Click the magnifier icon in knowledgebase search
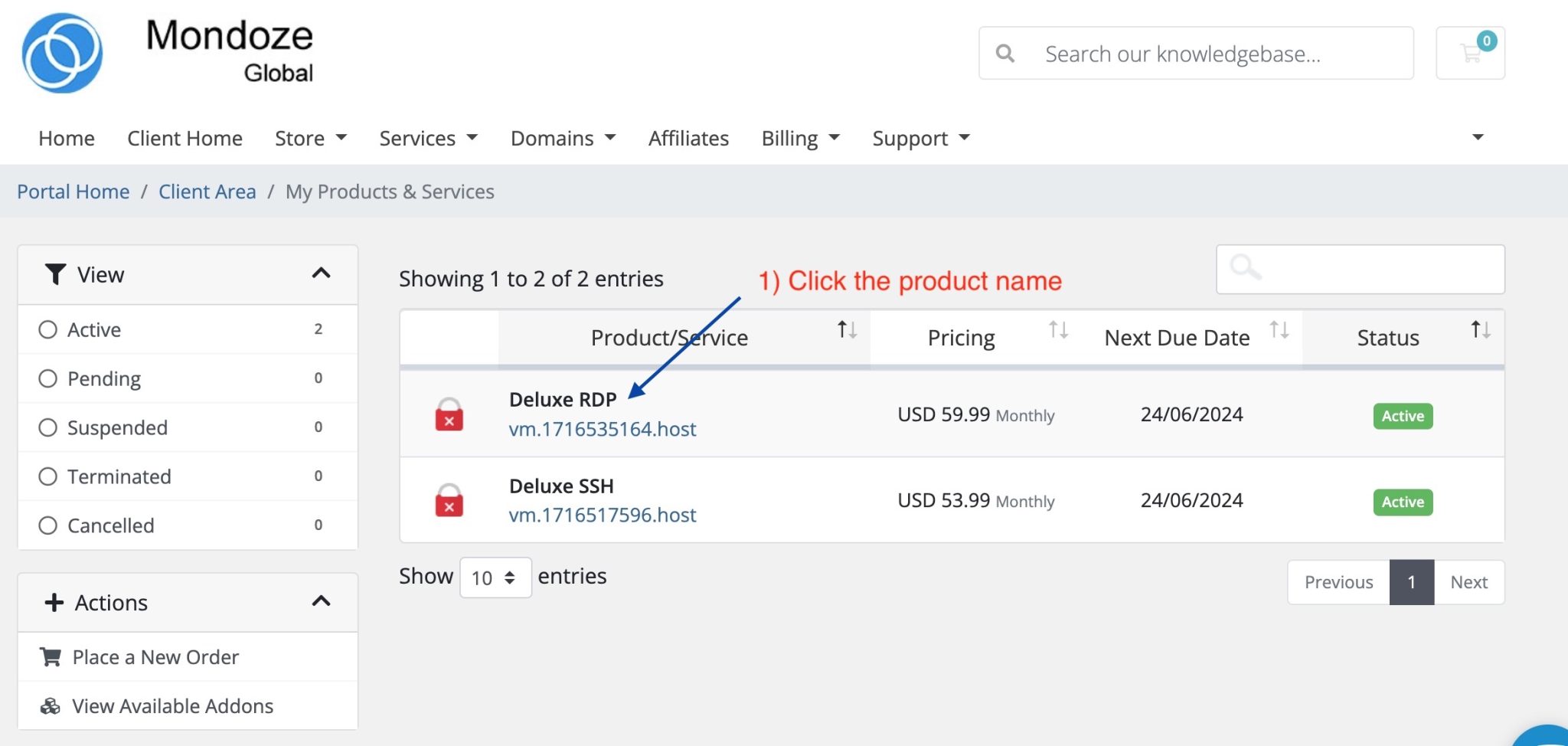This screenshot has width=1568, height=746. [x=1005, y=53]
